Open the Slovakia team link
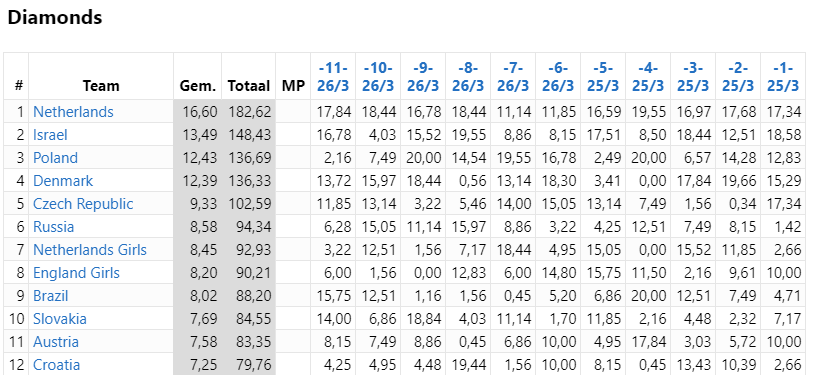 click(x=60, y=319)
